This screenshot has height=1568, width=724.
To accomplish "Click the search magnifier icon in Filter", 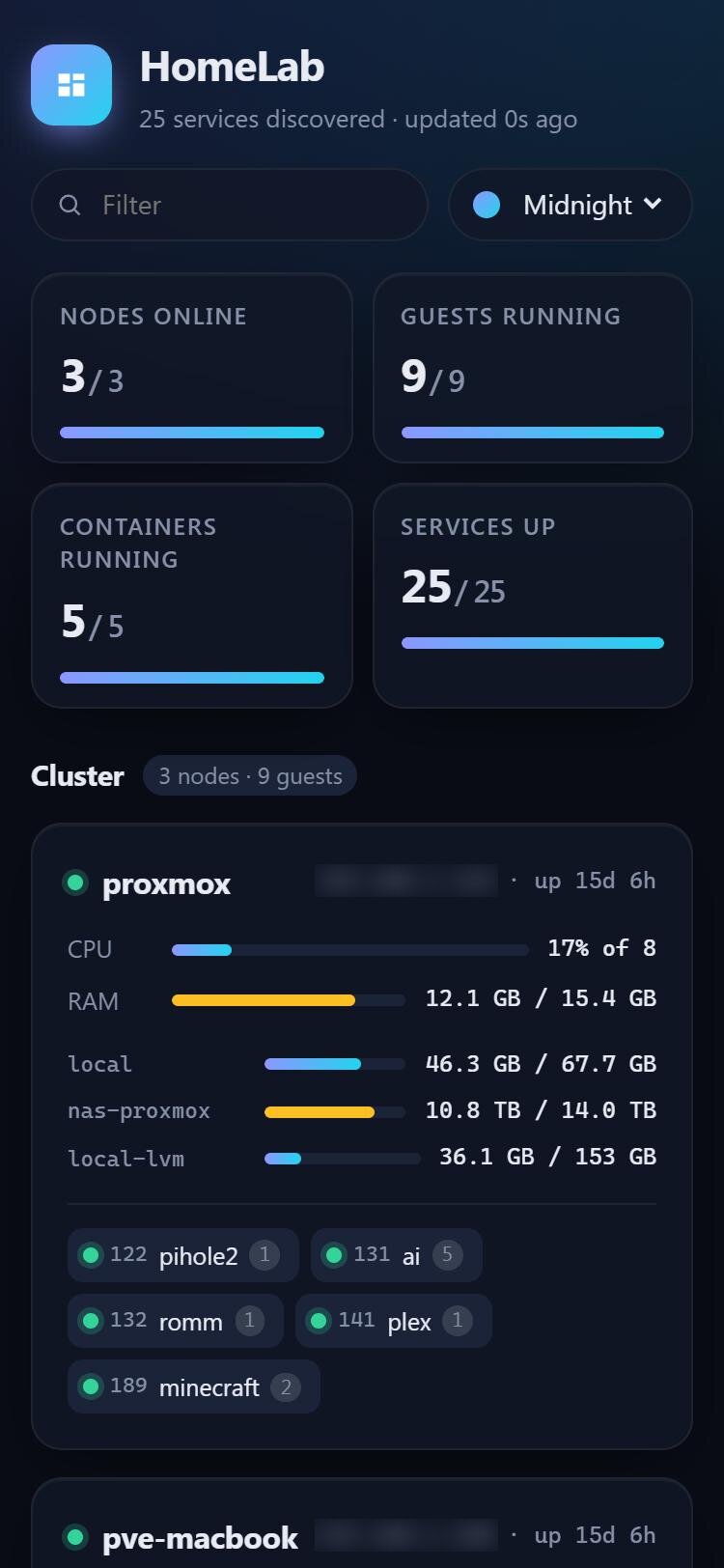I will (x=70, y=205).
